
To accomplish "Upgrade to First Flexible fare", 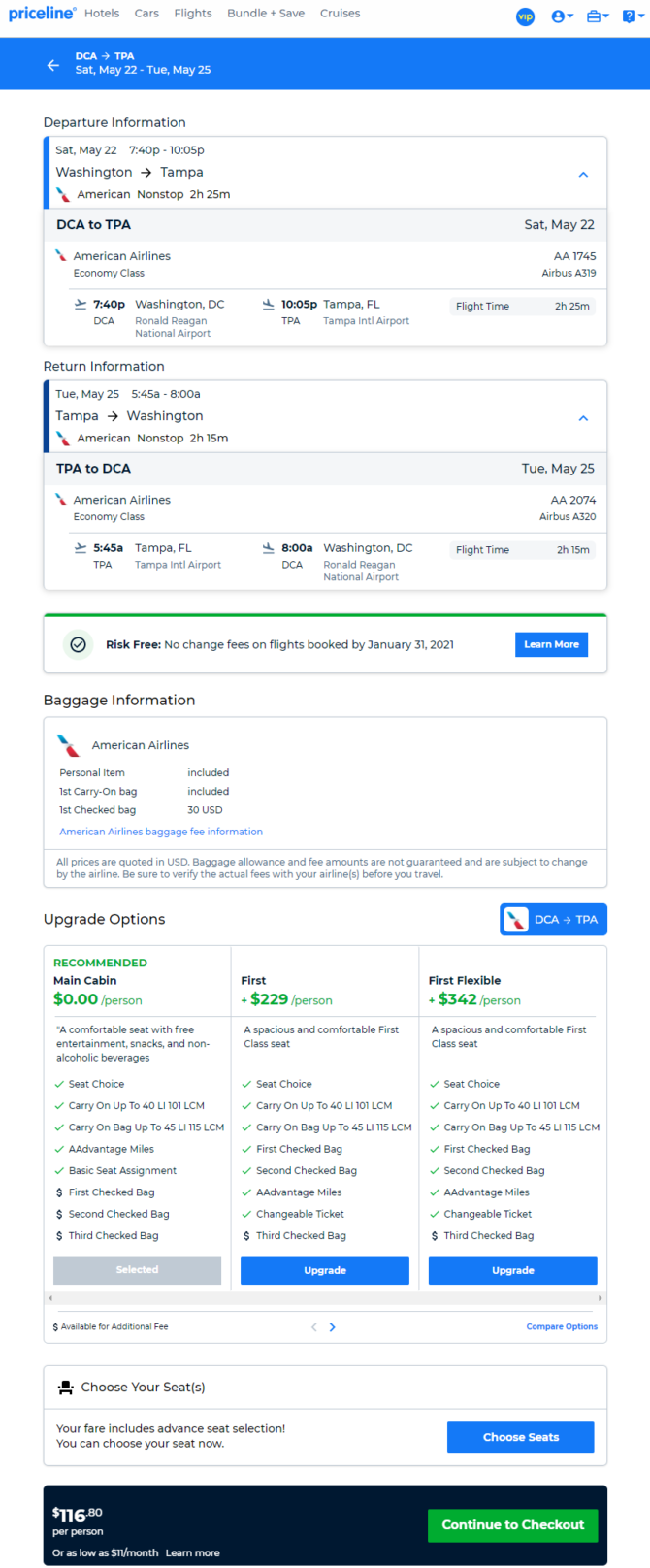I will 512,1270.
